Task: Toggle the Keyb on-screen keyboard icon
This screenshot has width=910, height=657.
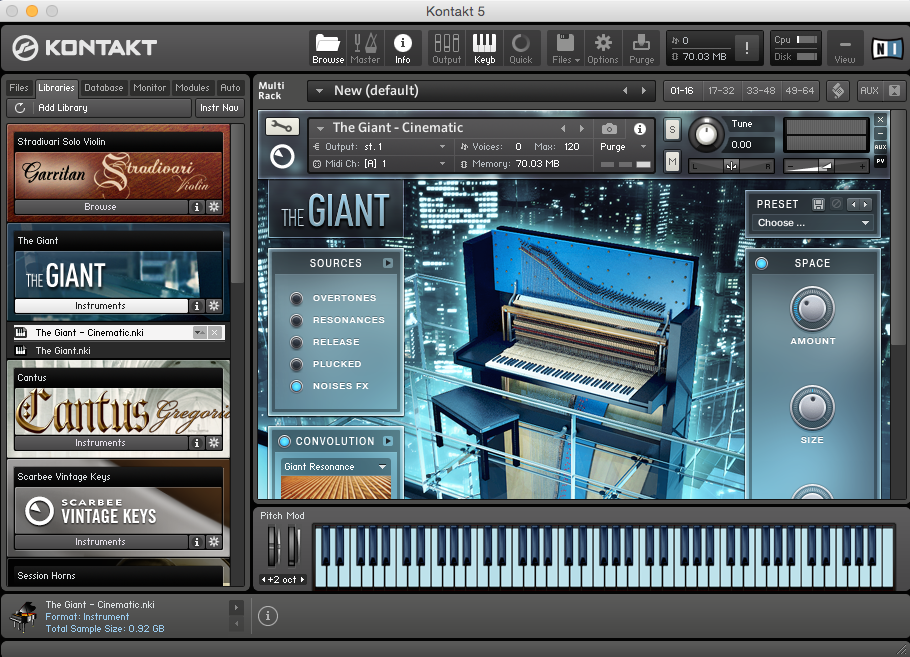Action: [x=484, y=48]
